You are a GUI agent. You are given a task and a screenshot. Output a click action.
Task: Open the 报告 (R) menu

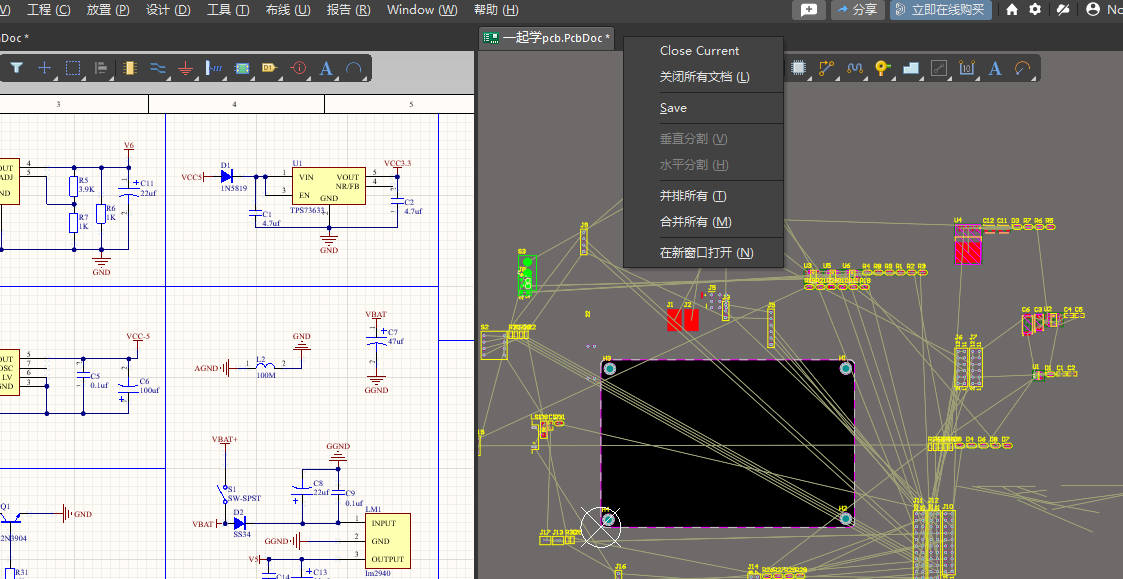(348, 9)
